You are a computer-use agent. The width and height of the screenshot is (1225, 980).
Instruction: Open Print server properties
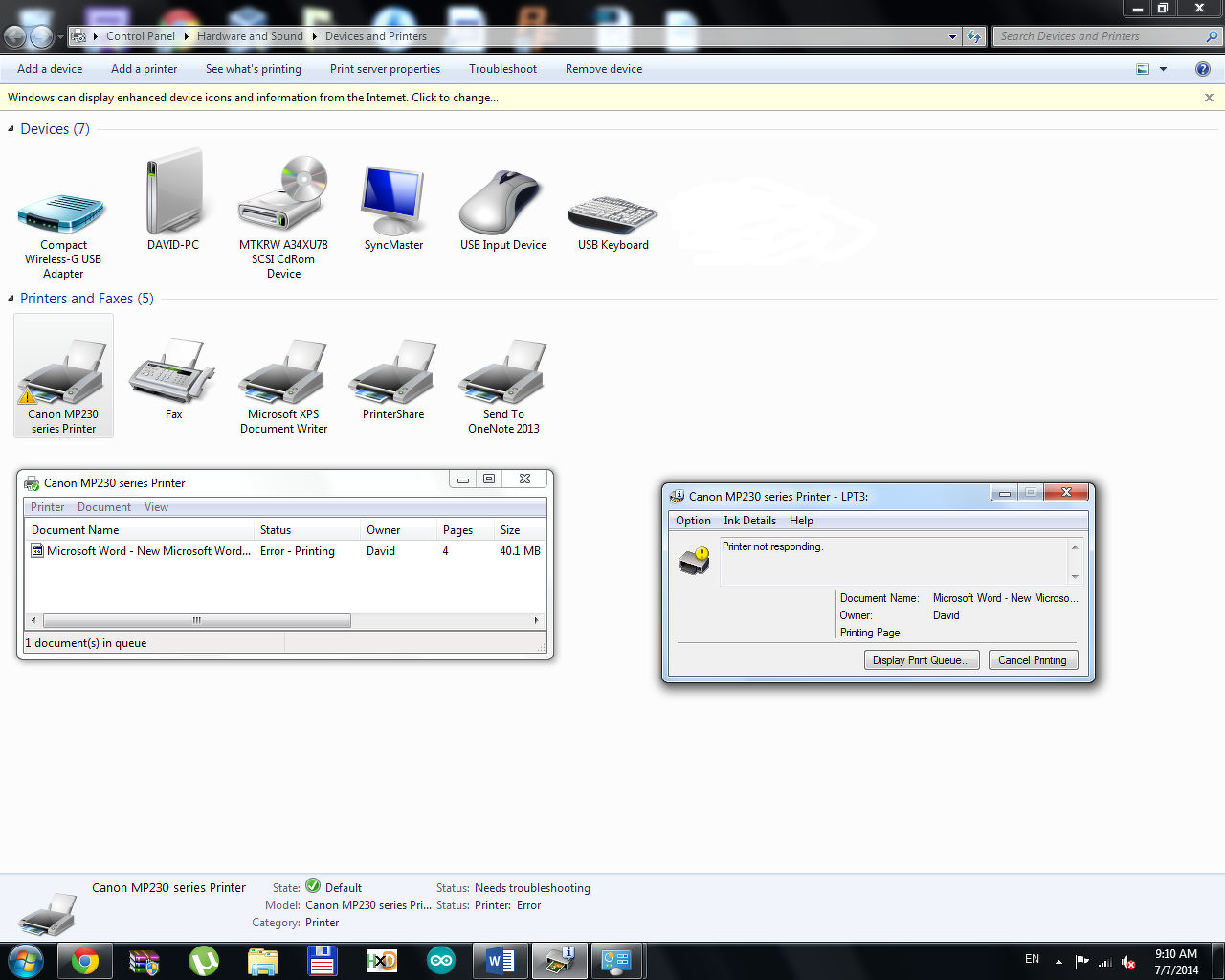tap(385, 69)
